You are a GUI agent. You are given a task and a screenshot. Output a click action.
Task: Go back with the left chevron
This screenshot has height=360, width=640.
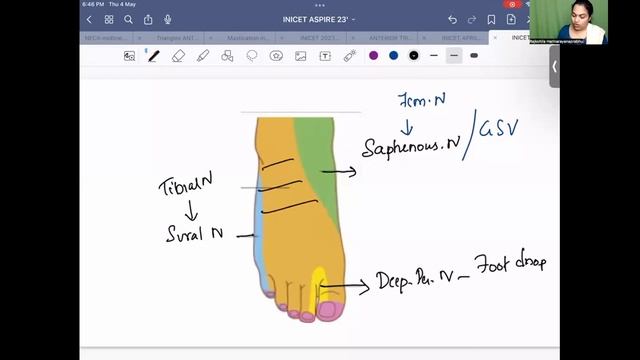coord(89,20)
